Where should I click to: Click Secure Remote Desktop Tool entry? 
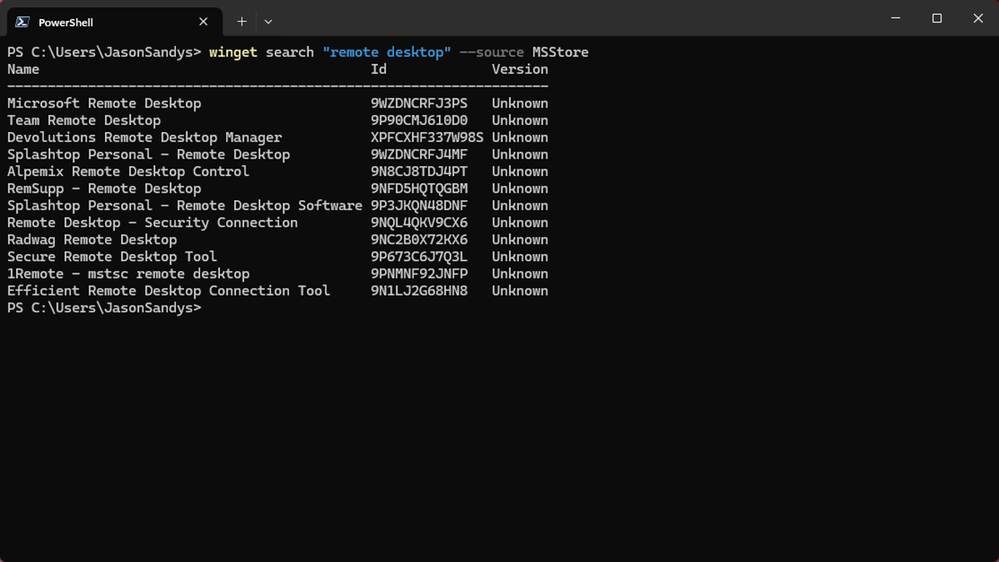pyautogui.click(x=111, y=257)
